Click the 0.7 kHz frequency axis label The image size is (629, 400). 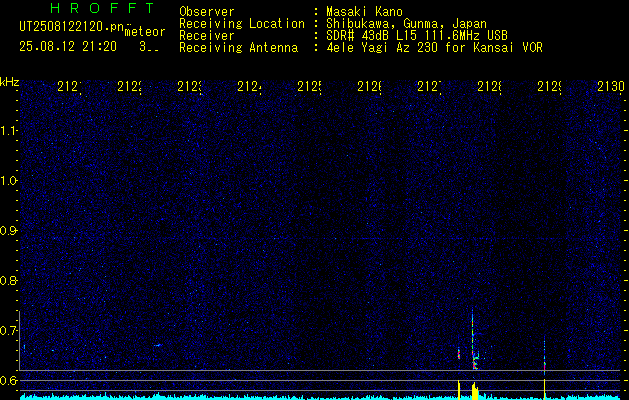[8, 331]
